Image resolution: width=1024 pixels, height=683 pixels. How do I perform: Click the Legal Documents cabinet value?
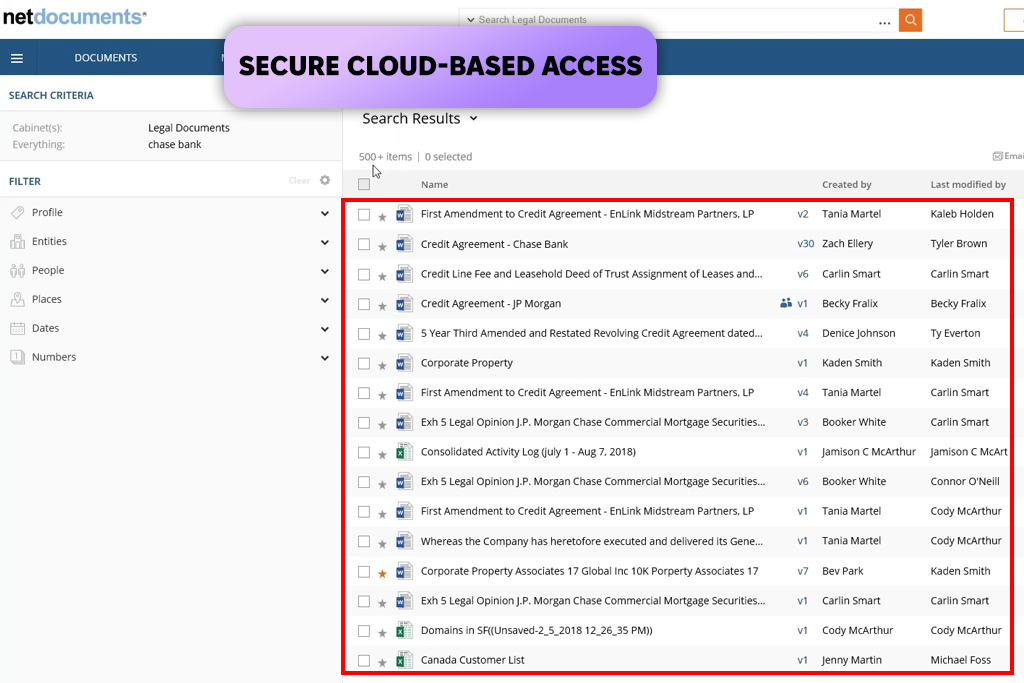(189, 128)
